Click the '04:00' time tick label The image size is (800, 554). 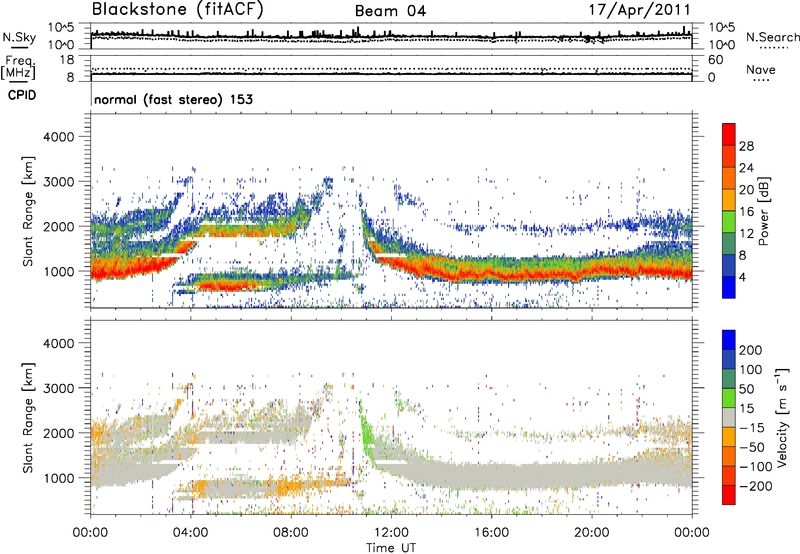point(191,533)
